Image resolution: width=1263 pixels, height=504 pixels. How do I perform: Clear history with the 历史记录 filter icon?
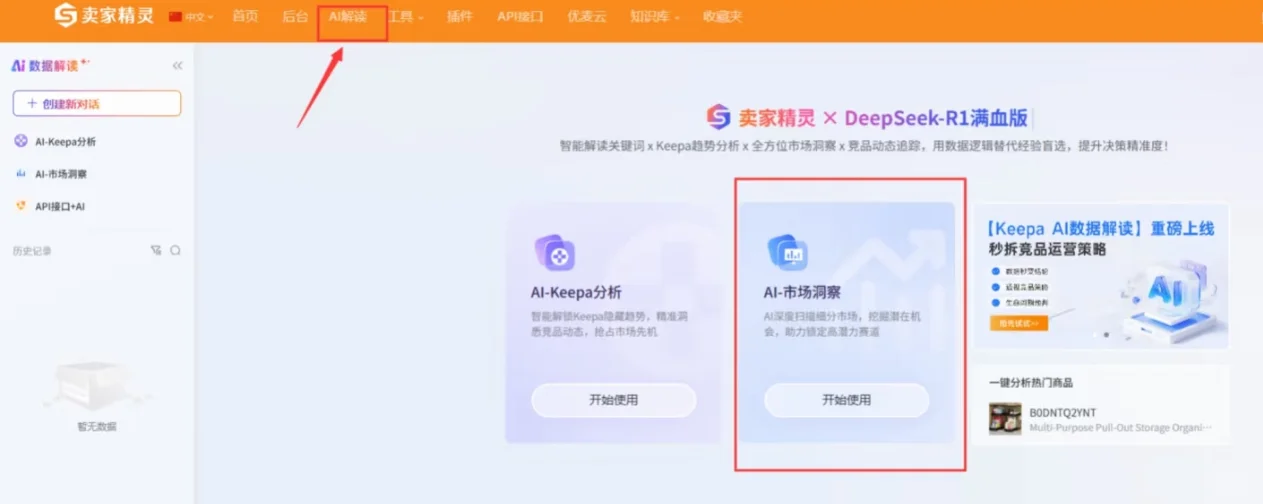(156, 250)
